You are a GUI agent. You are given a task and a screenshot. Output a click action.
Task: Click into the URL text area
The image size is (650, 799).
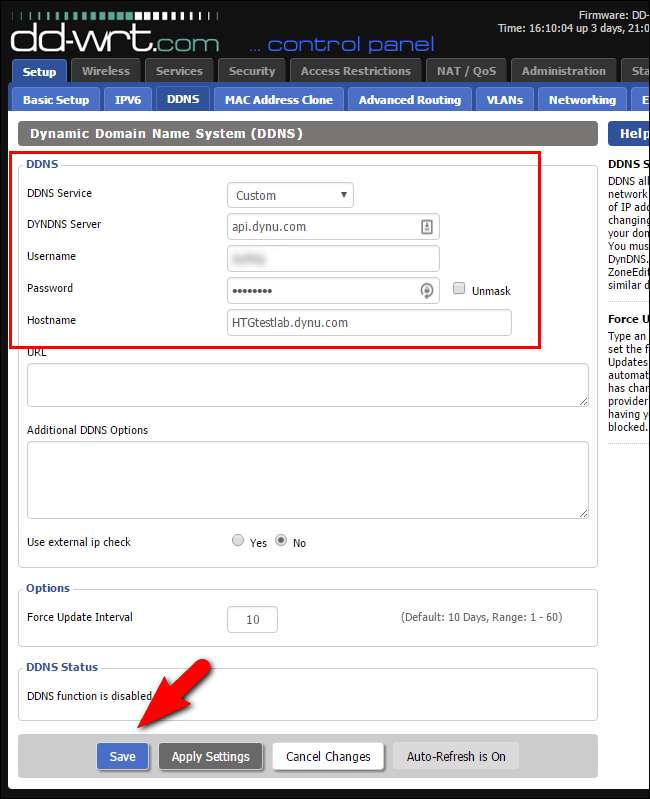tap(308, 385)
